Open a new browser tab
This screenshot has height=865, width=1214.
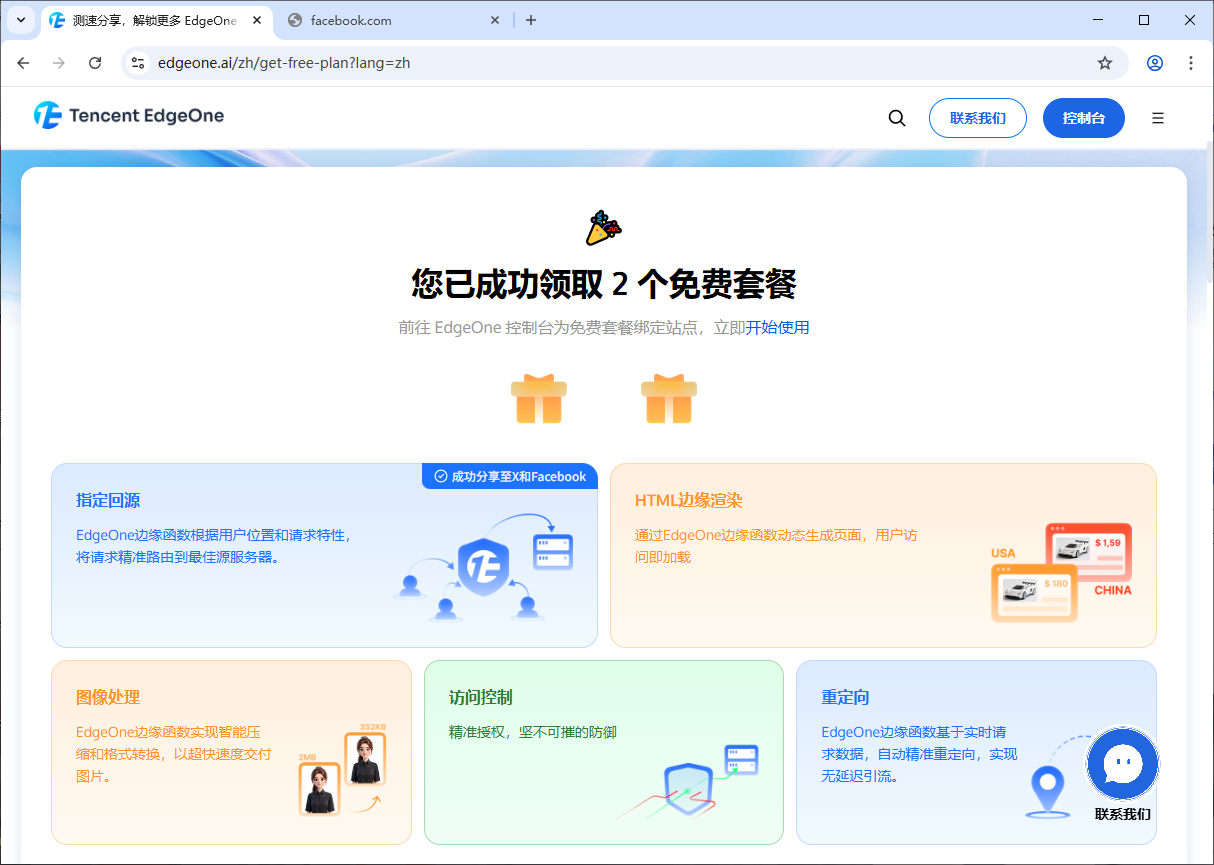(531, 20)
